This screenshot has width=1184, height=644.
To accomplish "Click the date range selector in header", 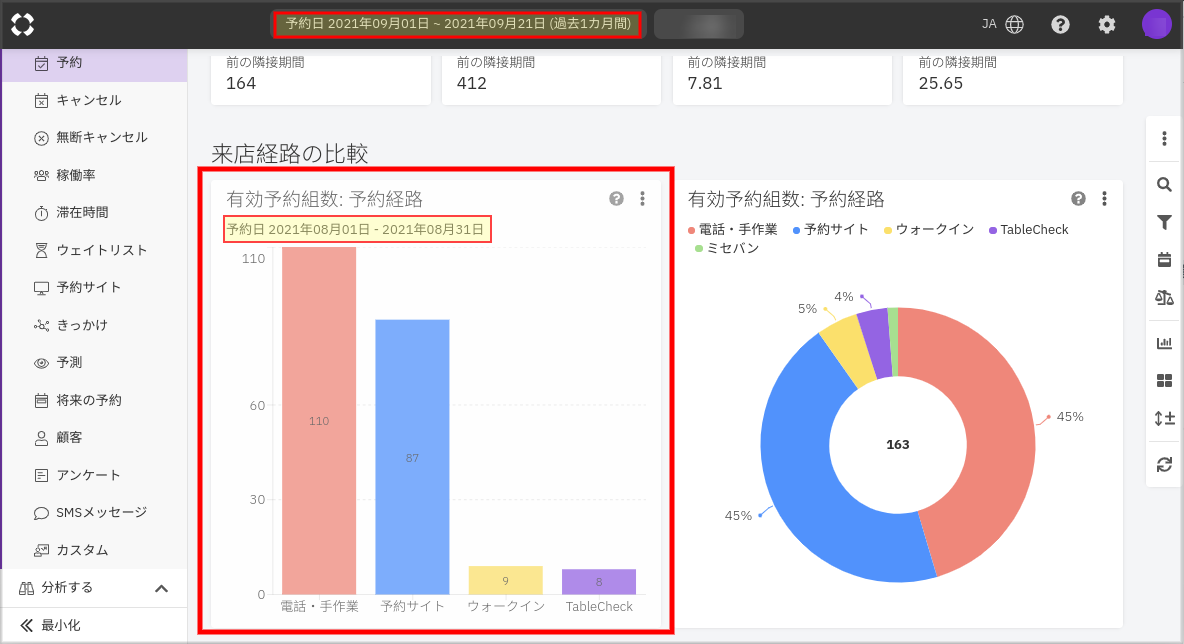I will 458,23.
